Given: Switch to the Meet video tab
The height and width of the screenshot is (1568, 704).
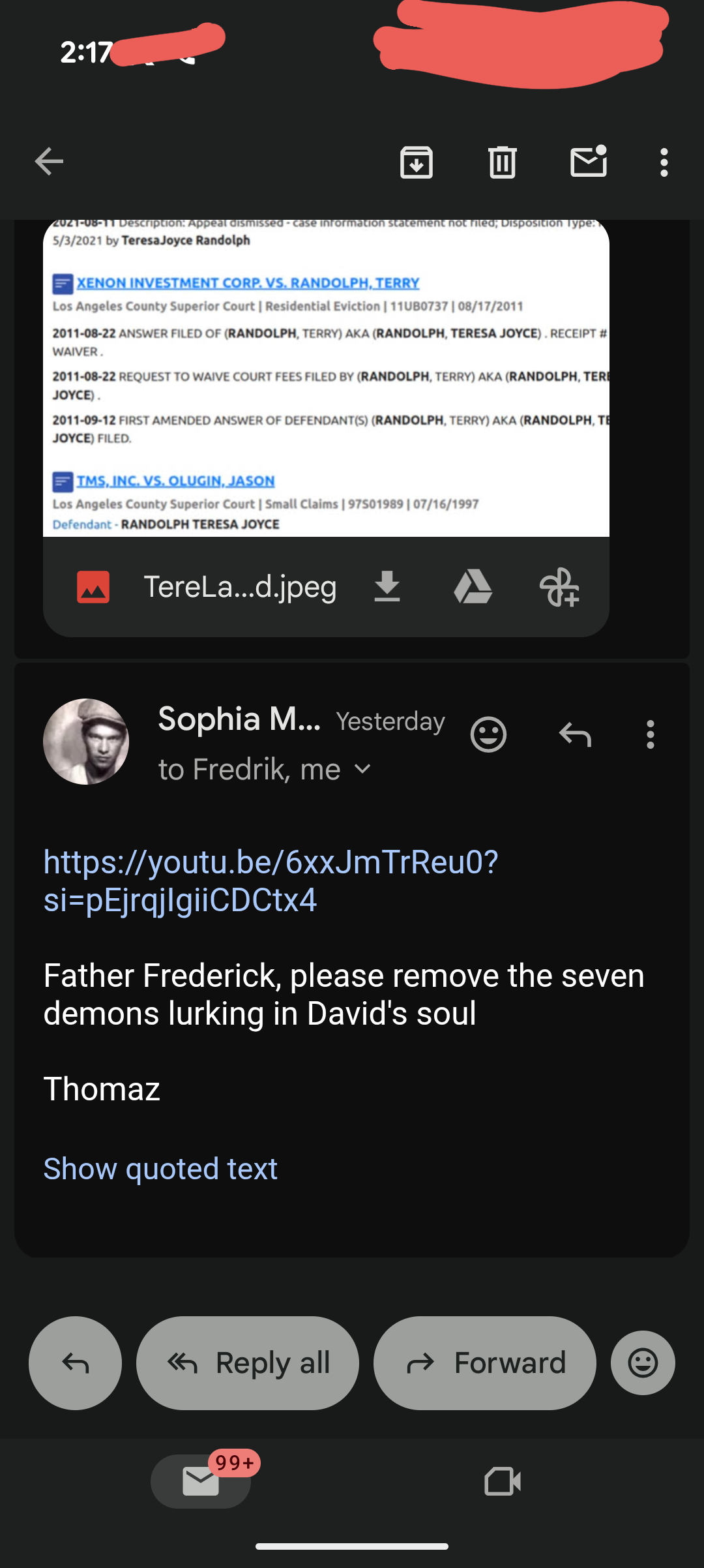Looking at the screenshot, I should pos(503,1481).
